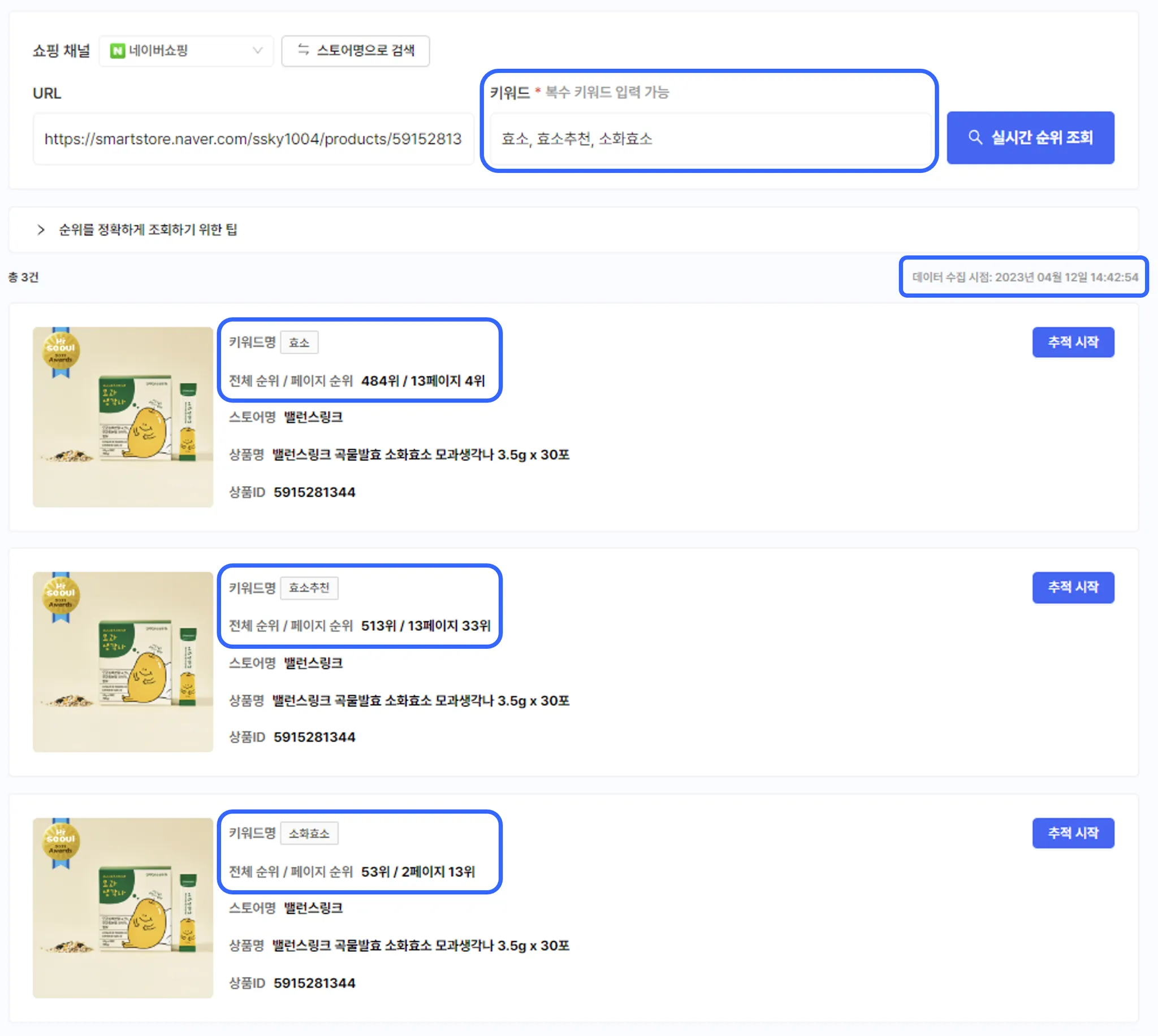Image resolution: width=1158 pixels, height=1036 pixels.
Task: Click the 효소추천 keyword tag chip
Action: click(309, 588)
